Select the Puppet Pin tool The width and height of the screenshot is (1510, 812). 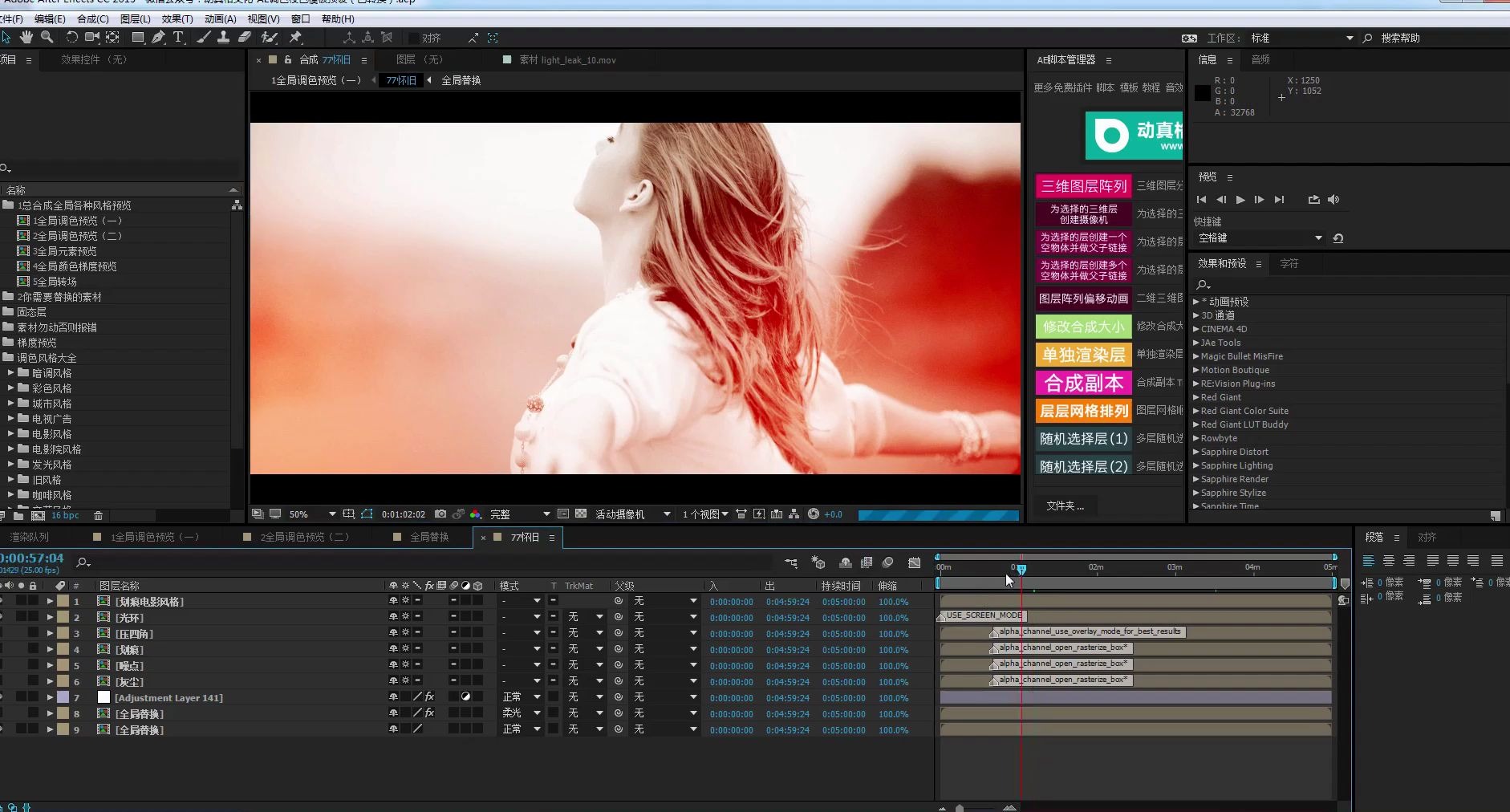pyautogui.click(x=295, y=37)
